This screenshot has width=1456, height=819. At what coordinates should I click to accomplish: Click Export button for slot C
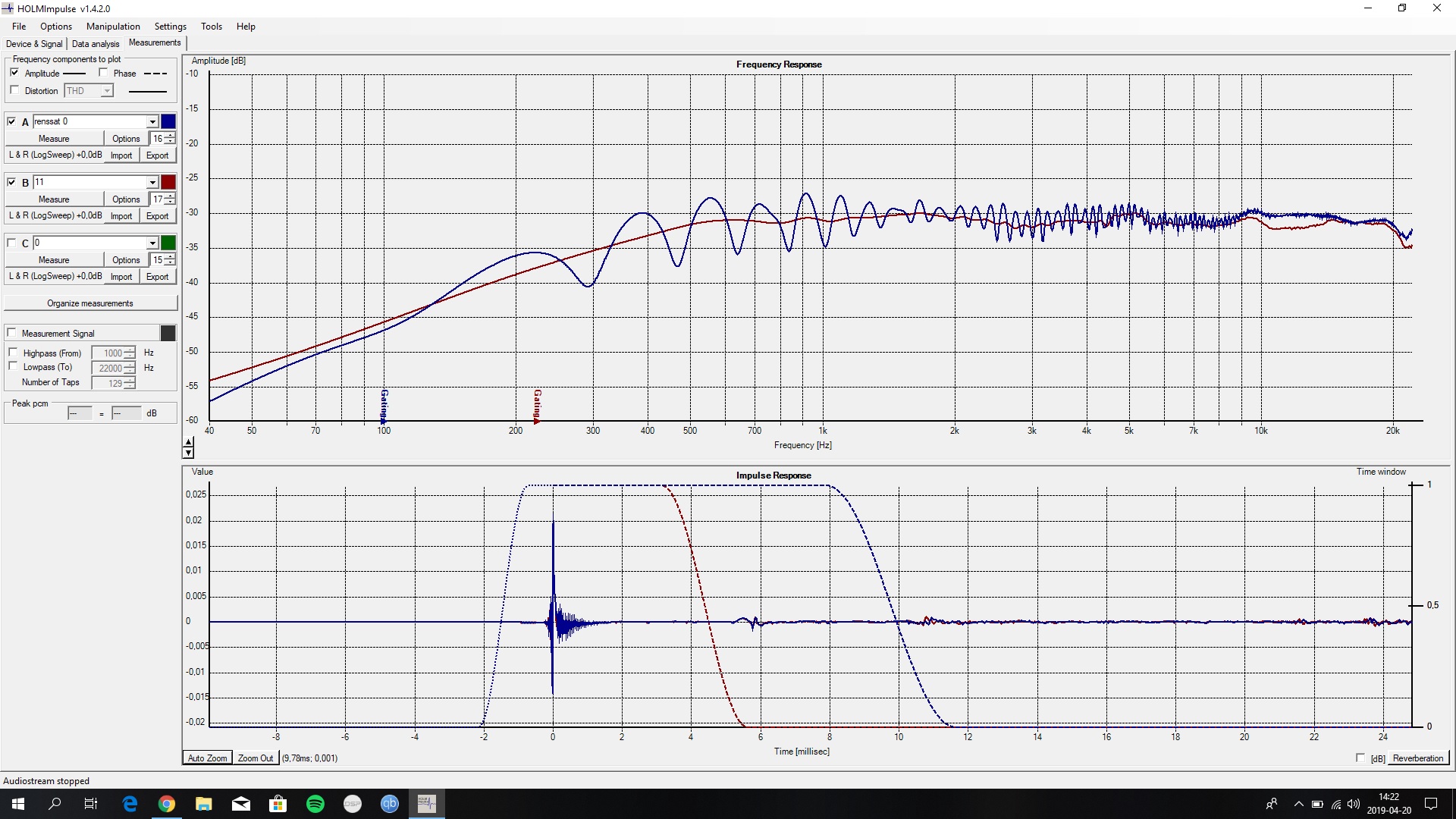158,277
